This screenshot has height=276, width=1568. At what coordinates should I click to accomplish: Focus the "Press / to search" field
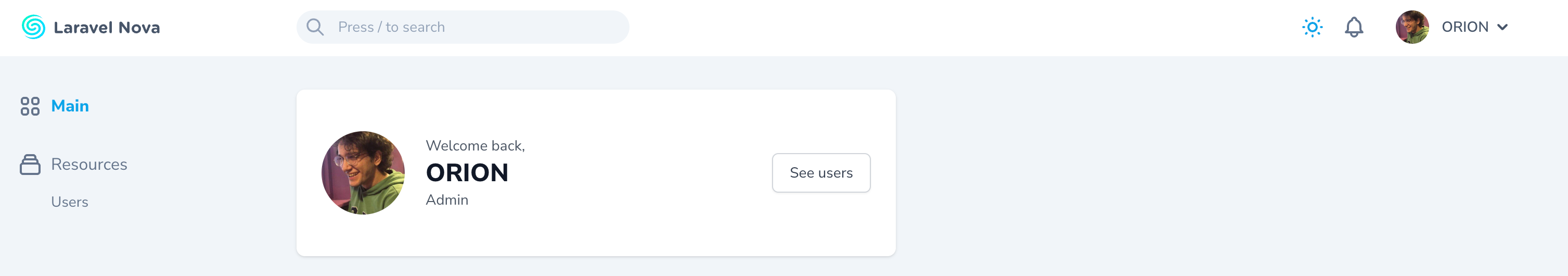pyautogui.click(x=475, y=27)
